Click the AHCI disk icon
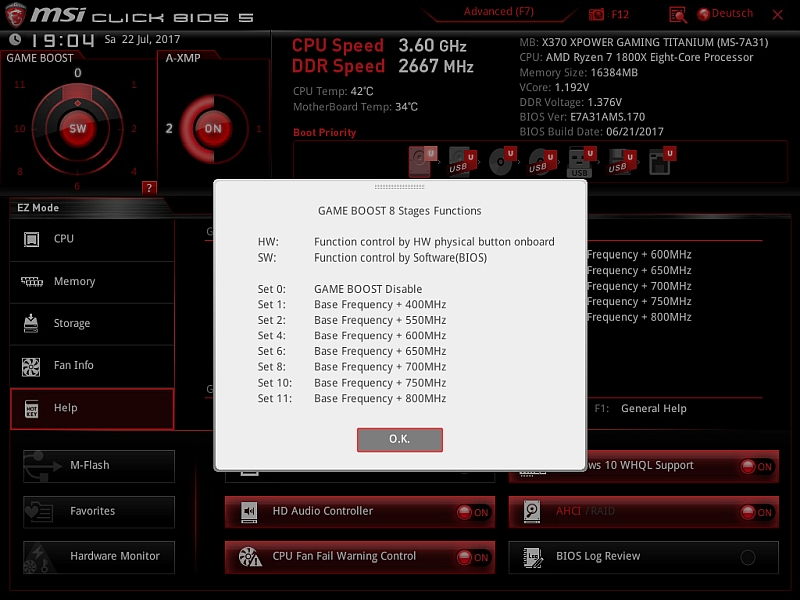The width and height of the screenshot is (800, 600). [532, 512]
